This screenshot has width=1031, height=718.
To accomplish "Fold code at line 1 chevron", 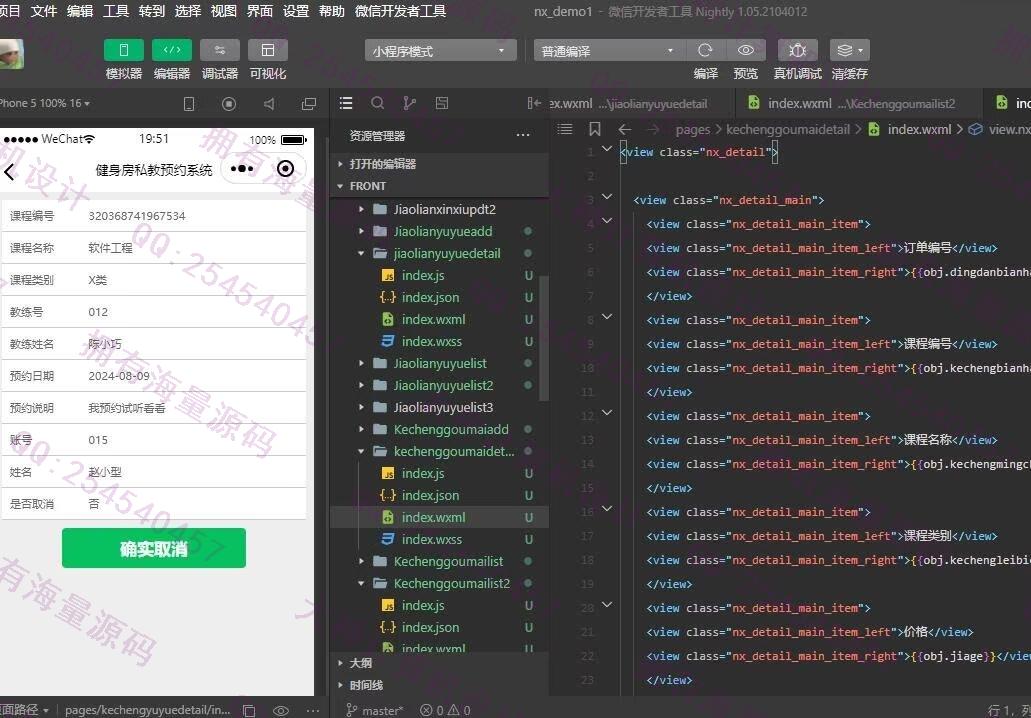I will point(608,149).
